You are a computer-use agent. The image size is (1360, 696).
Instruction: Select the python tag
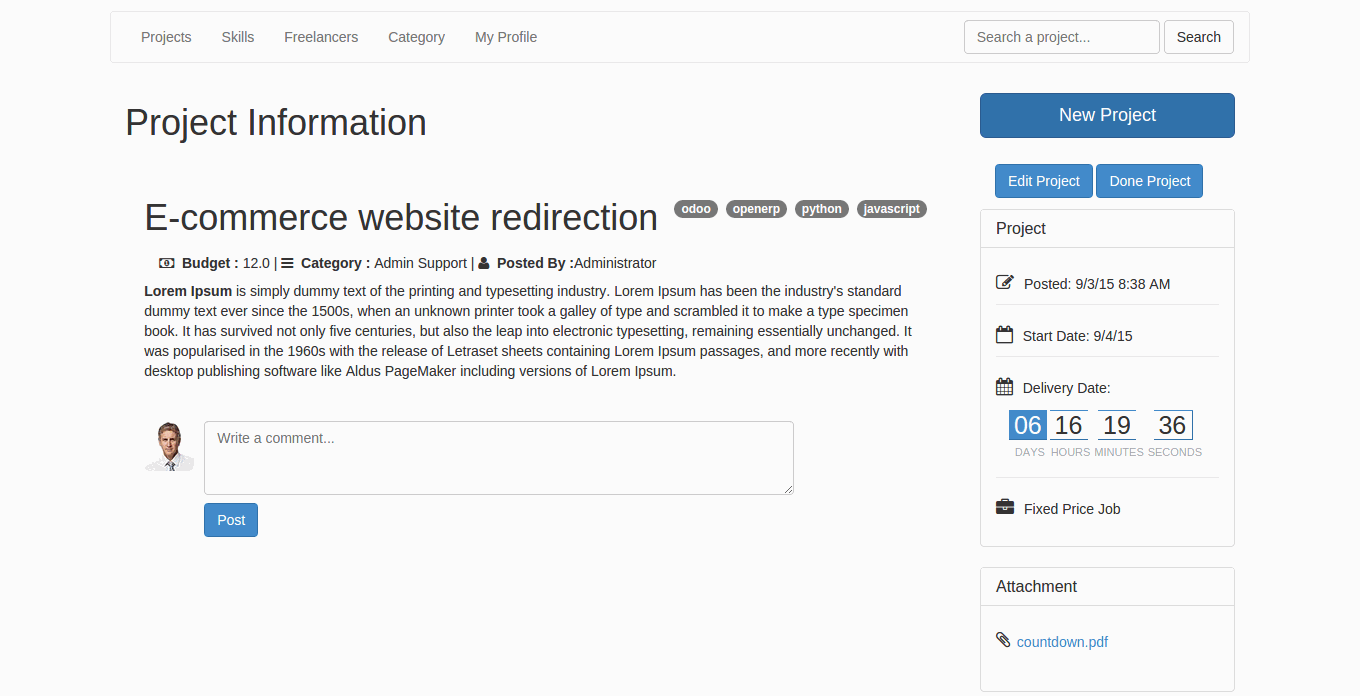tap(822, 209)
